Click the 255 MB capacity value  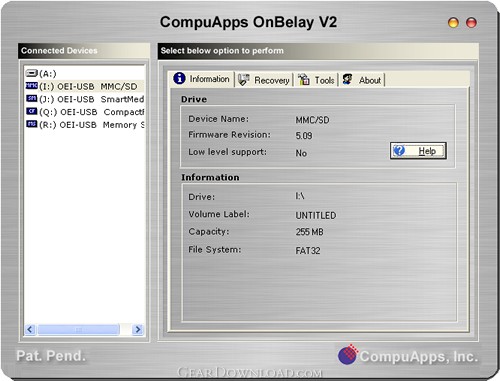pos(309,232)
